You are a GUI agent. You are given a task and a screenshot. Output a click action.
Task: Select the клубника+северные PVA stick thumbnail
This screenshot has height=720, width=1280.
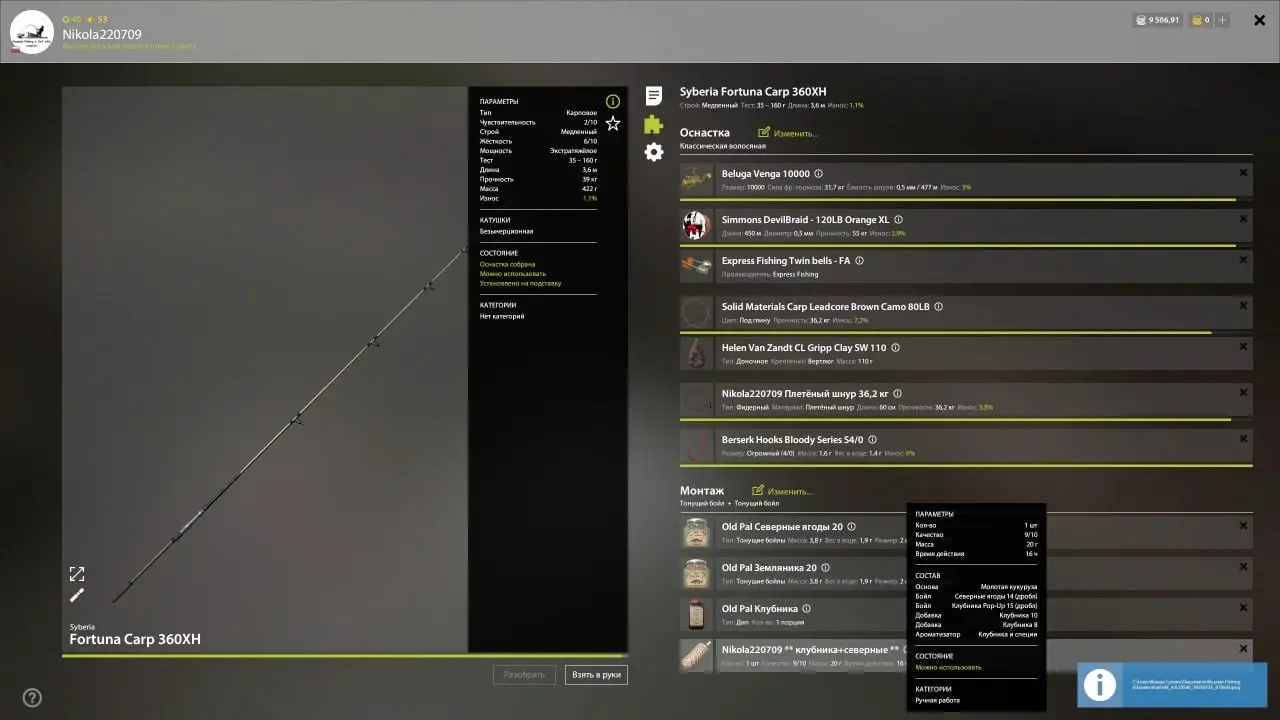click(696, 656)
